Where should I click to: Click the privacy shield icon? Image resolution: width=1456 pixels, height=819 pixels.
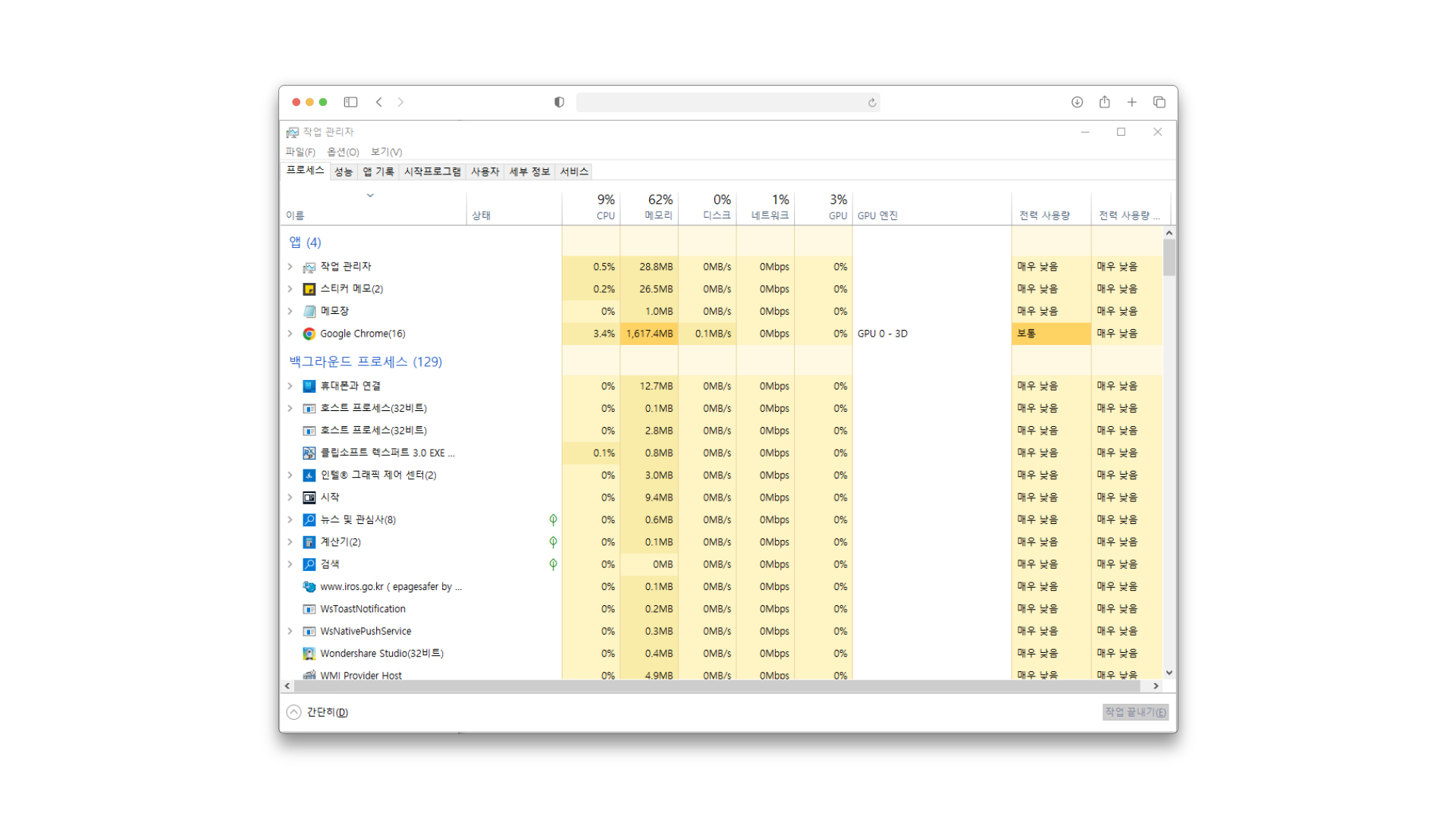559,102
